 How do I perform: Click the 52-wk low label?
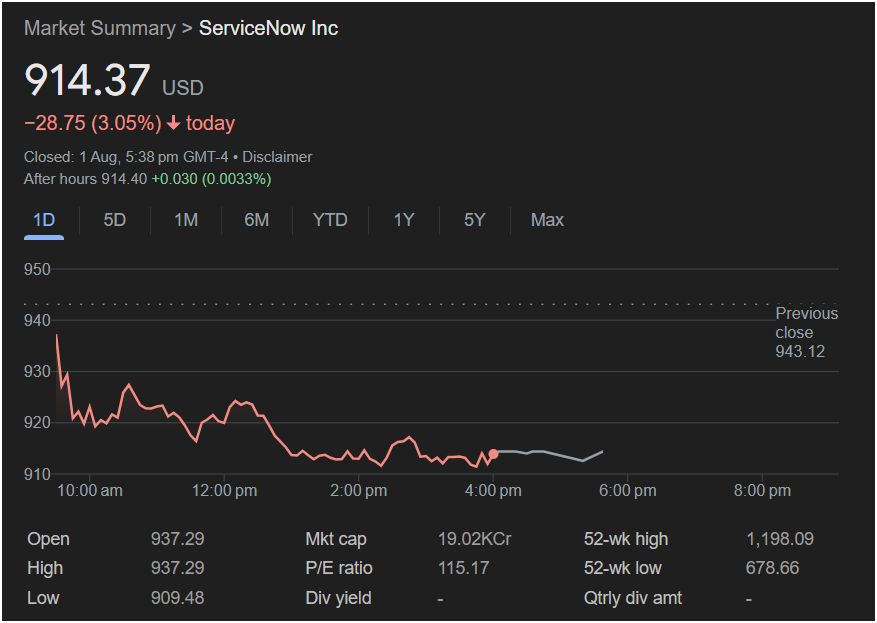tap(623, 568)
